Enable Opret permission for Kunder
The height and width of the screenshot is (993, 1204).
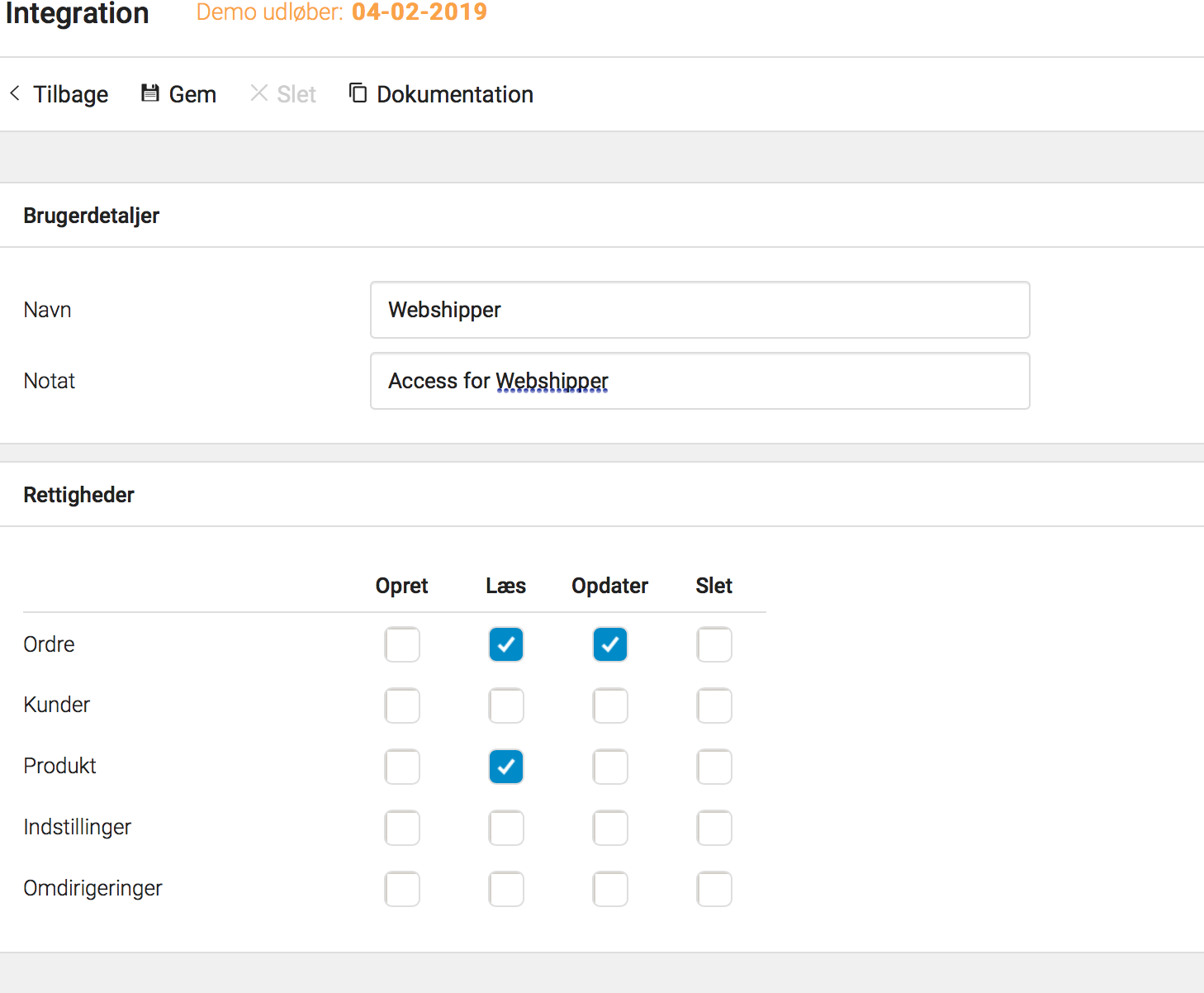[x=402, y=706]
